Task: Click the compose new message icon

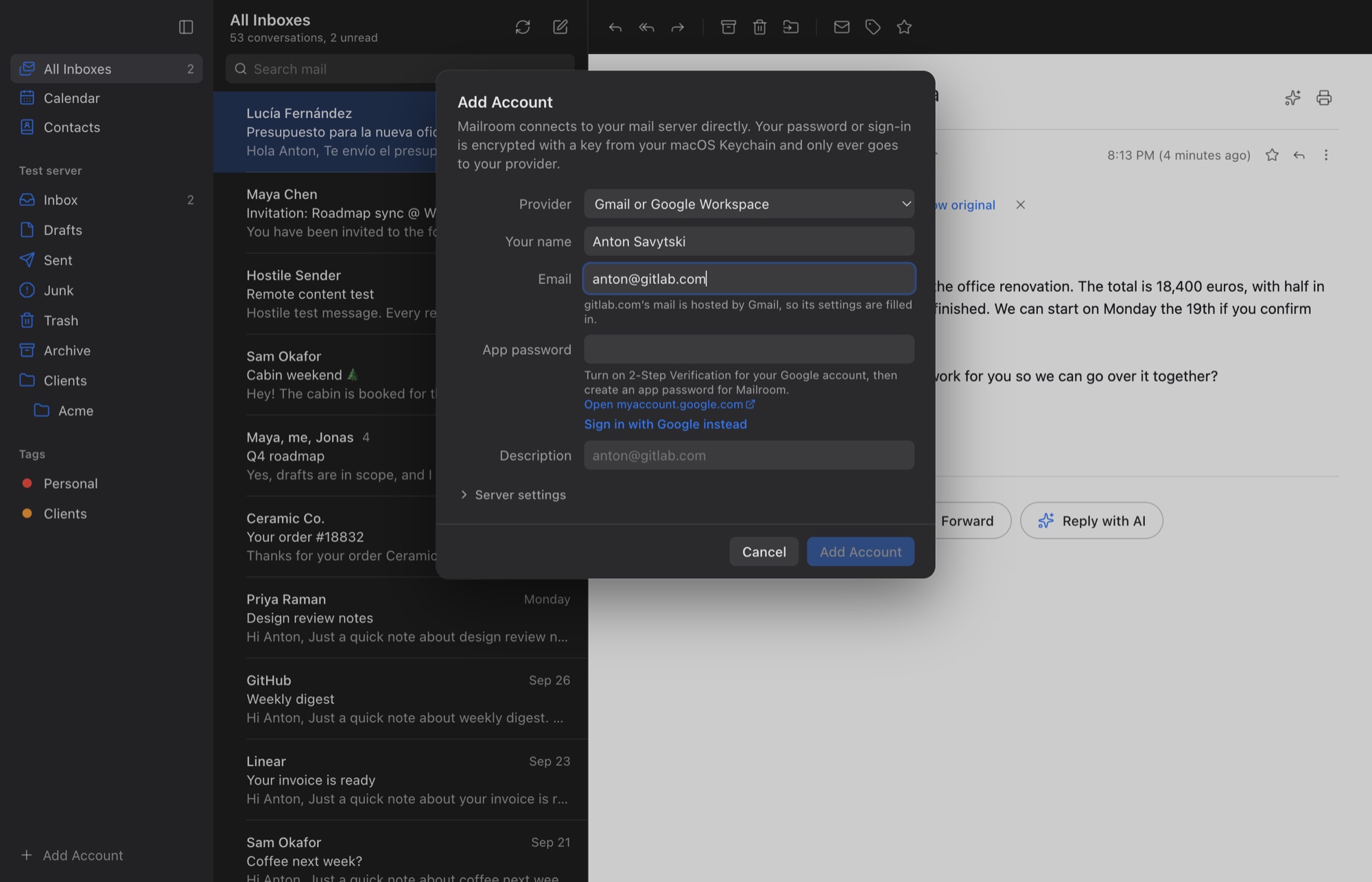Action: [x=560, y=27]
